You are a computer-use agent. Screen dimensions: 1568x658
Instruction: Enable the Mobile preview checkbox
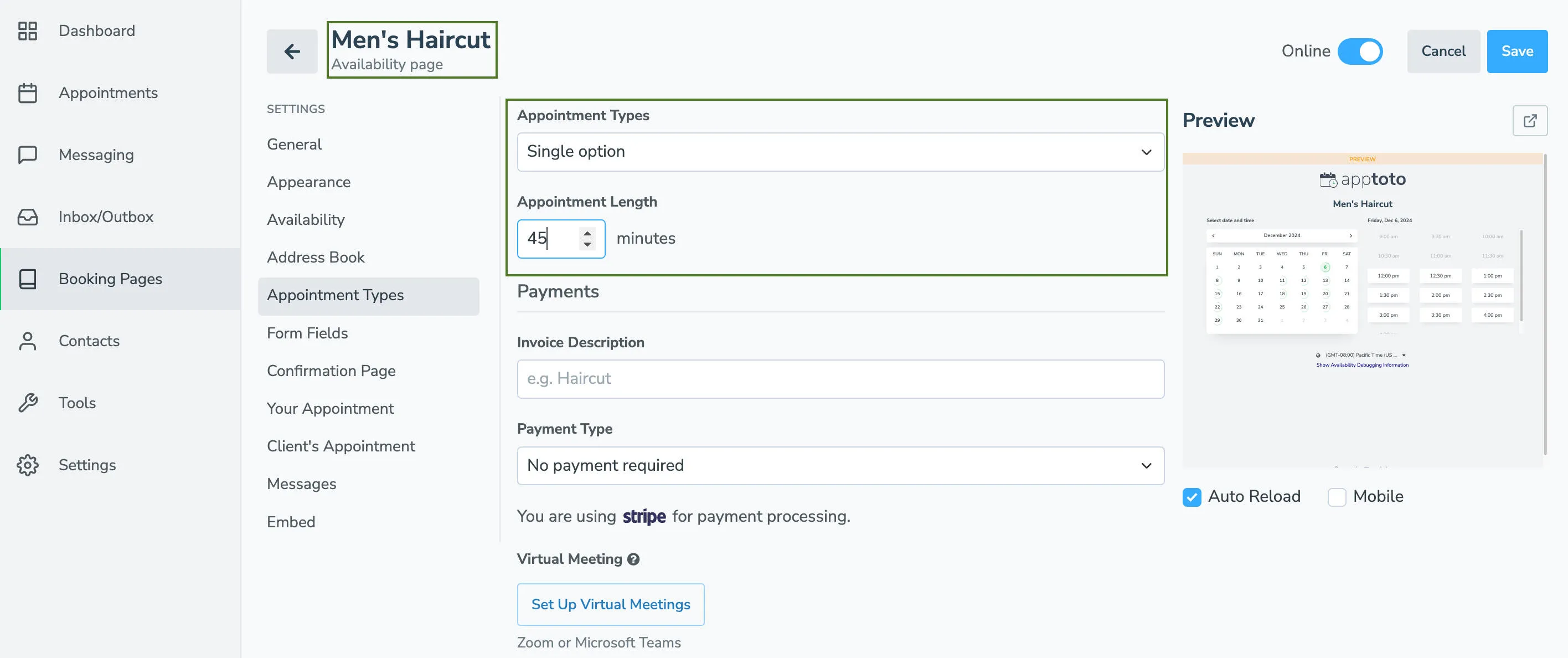tap(1337, 497)
